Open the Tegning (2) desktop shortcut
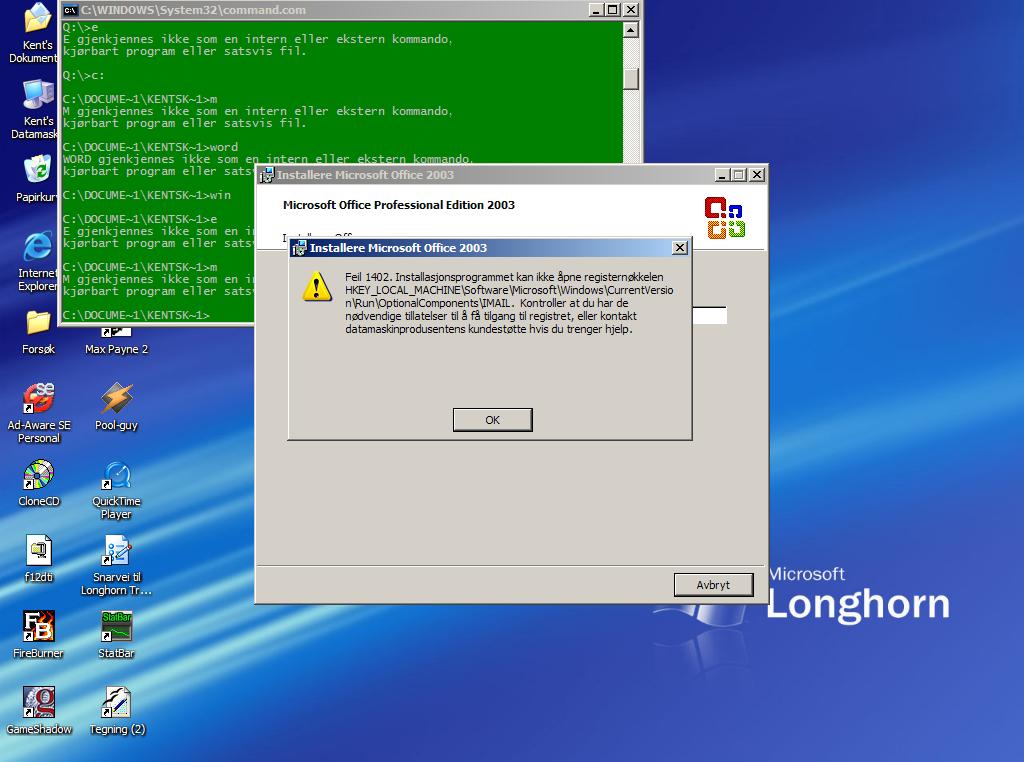 pos(116,710)
